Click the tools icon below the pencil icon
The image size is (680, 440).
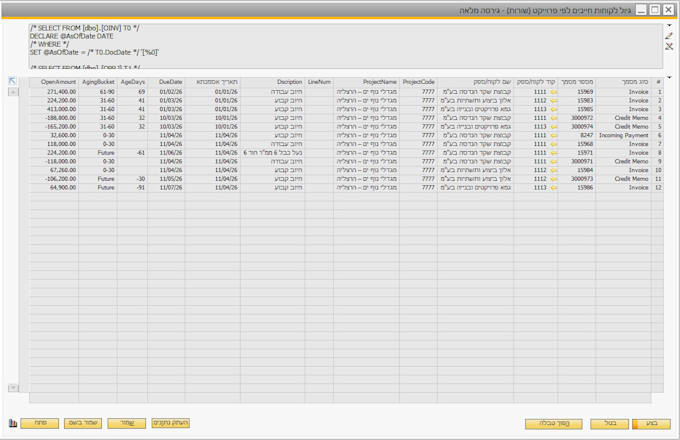coord(669,46)
